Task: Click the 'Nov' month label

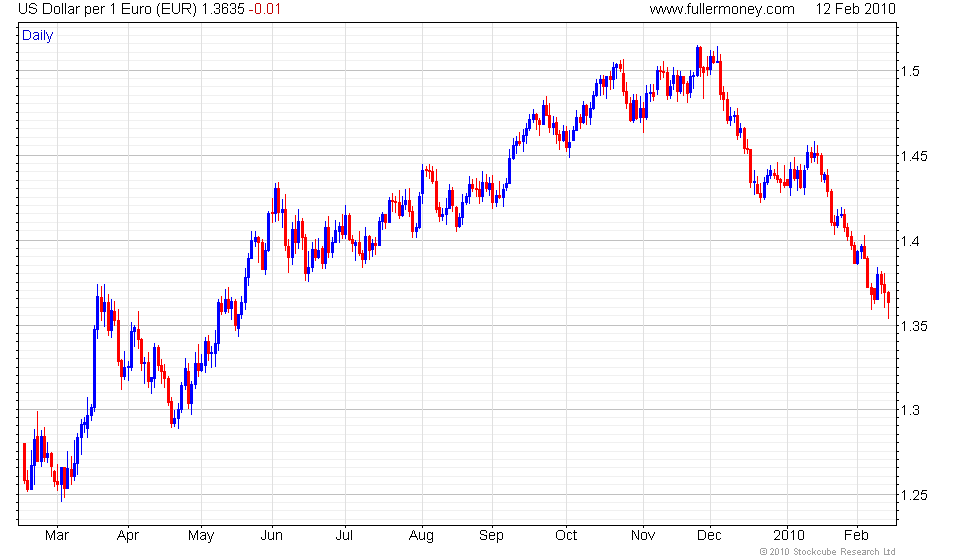Action: click(x=643, y=536)
